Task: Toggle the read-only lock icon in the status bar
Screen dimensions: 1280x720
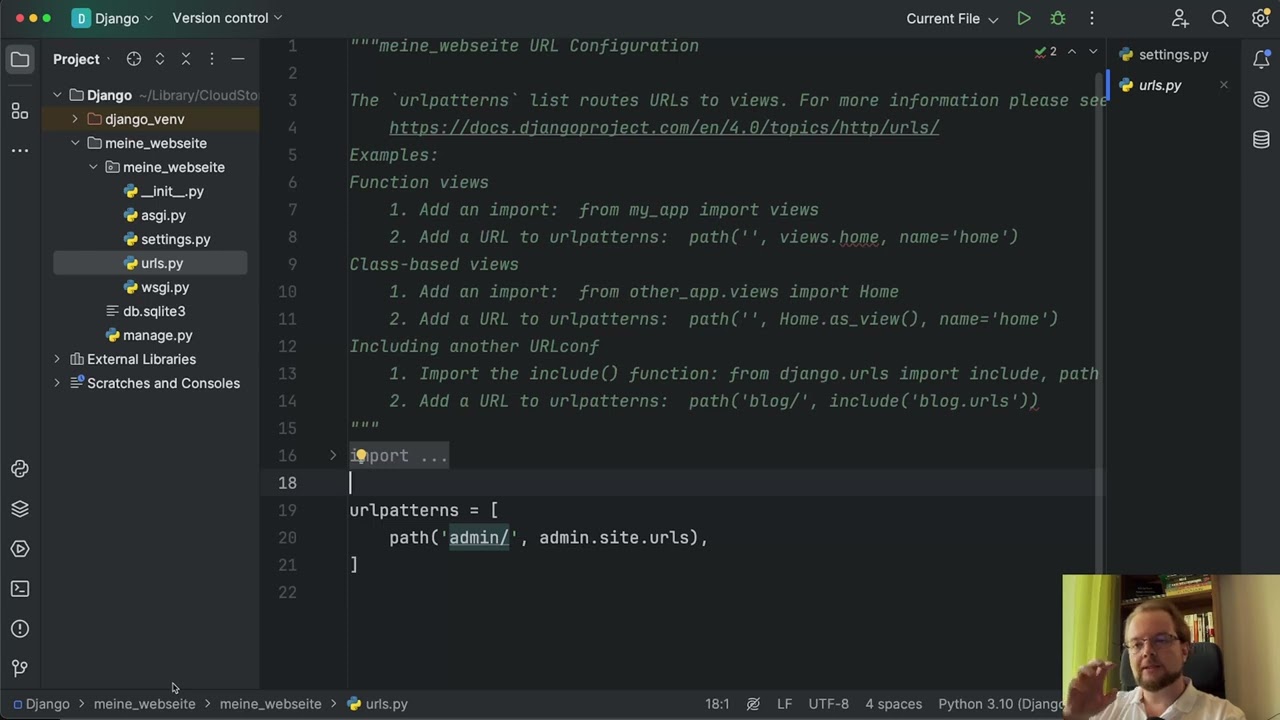Action: tap(753, 704)
